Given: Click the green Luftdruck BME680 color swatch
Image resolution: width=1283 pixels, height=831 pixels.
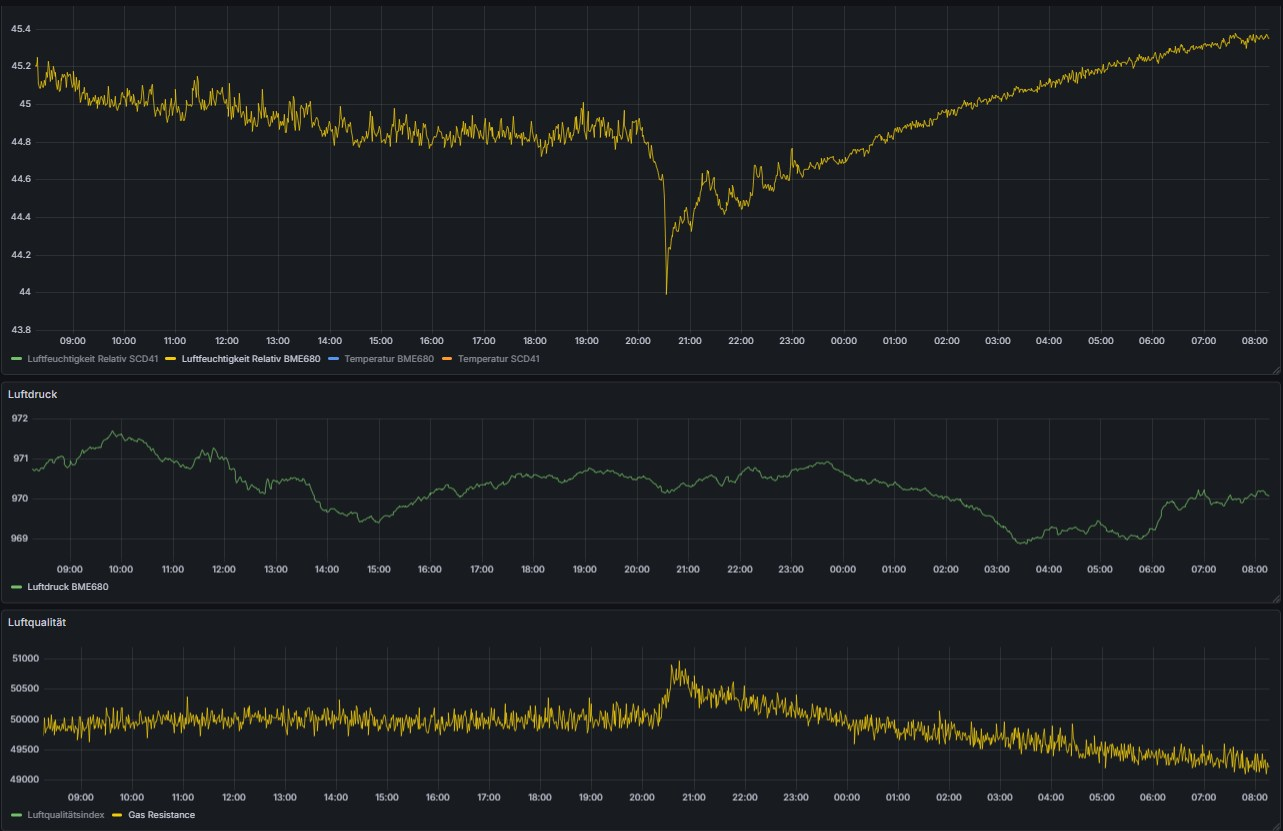Looking at the screenshot, I should click(x=15, y=586).
